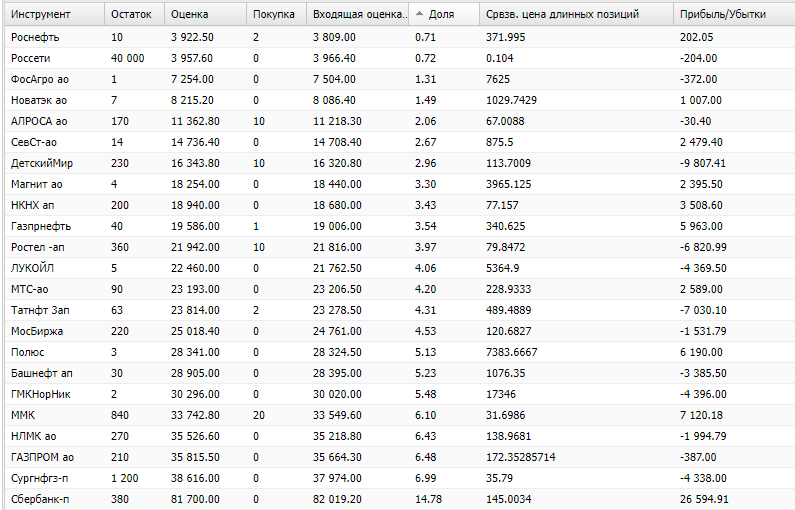795x510 pixels.
Task: Select the ДетскийМир instrument
Action: pos(42,163)
